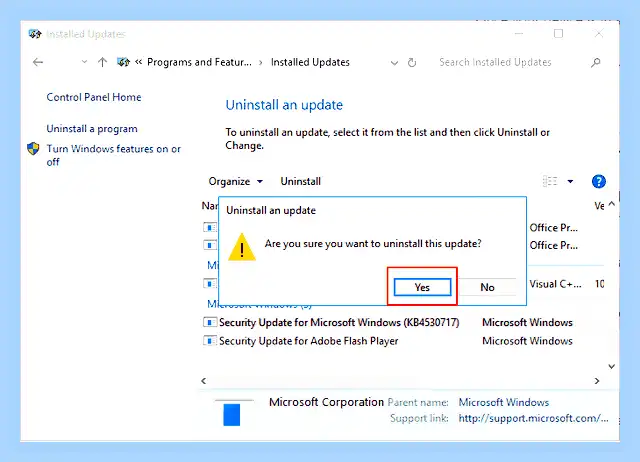Open recent locations dropdown chevron
The width and height of the screenshot is (640, 462).
point(84,62)
